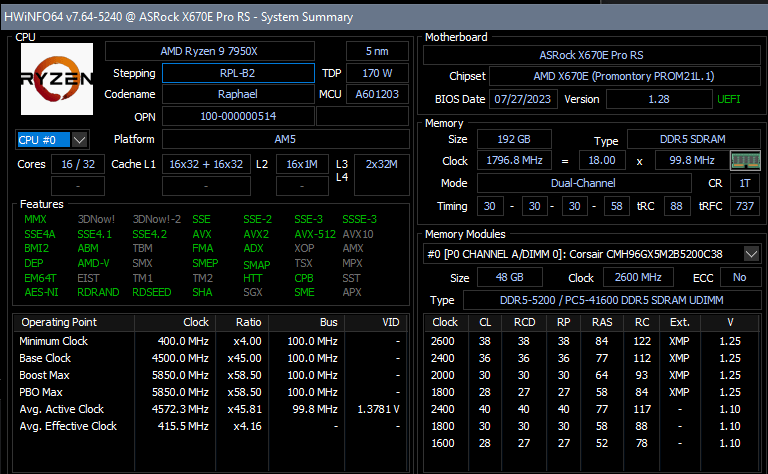Select the 2600 XMP 1.25 timing row
768x474 pixels.
(593, 341)
